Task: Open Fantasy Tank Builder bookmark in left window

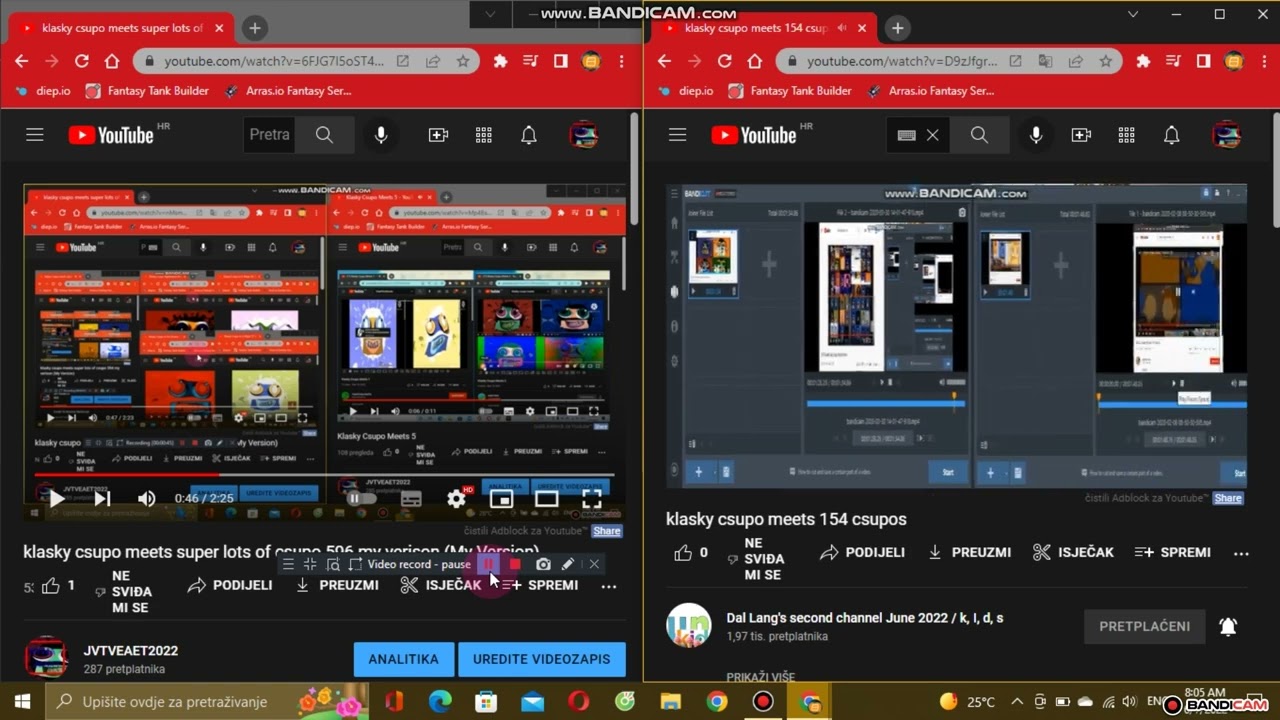Action: click(x=147, y=91)
